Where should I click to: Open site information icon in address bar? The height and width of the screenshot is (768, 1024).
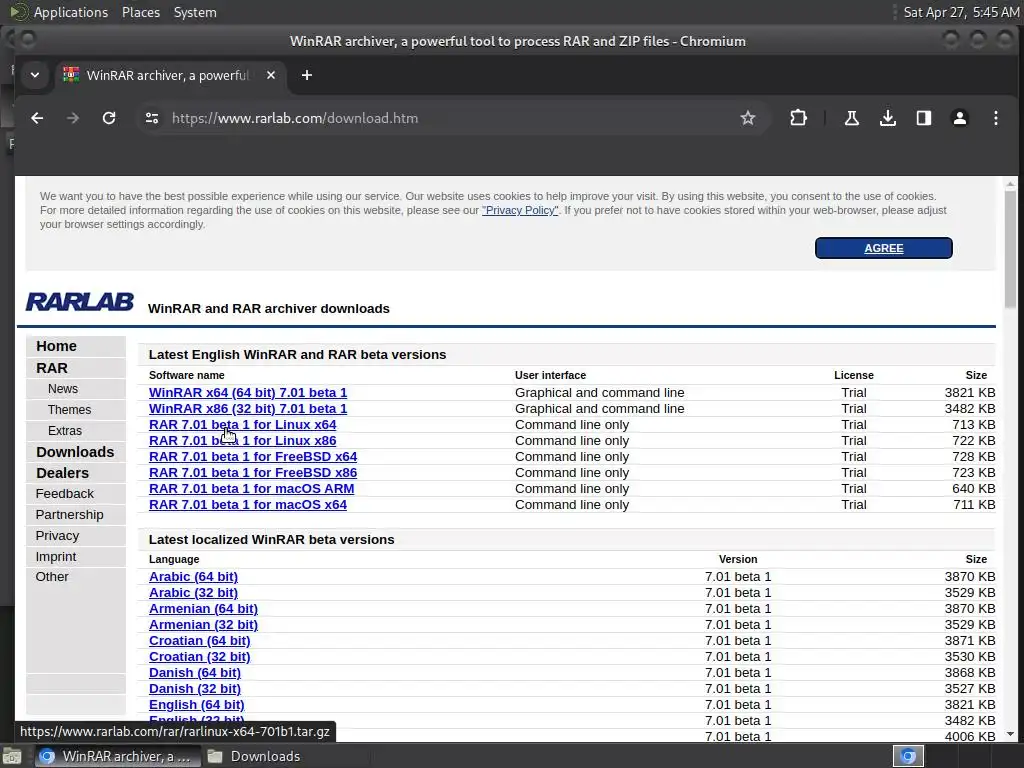click(152, 118)
